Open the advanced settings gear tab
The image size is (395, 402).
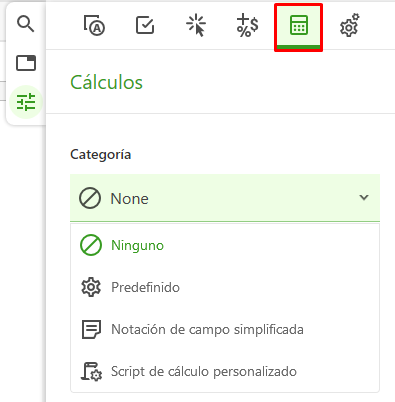350,25
